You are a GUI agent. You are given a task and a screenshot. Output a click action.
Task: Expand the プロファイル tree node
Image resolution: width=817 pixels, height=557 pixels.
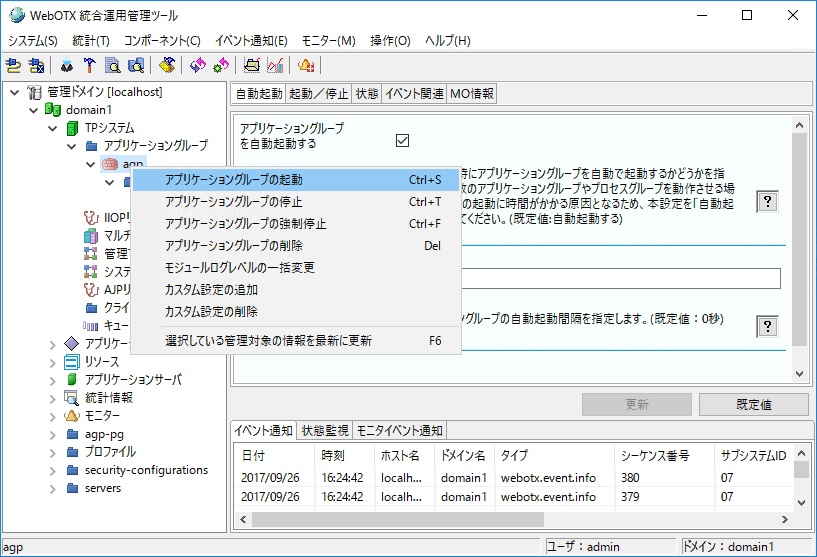click(x=53, y=453)
